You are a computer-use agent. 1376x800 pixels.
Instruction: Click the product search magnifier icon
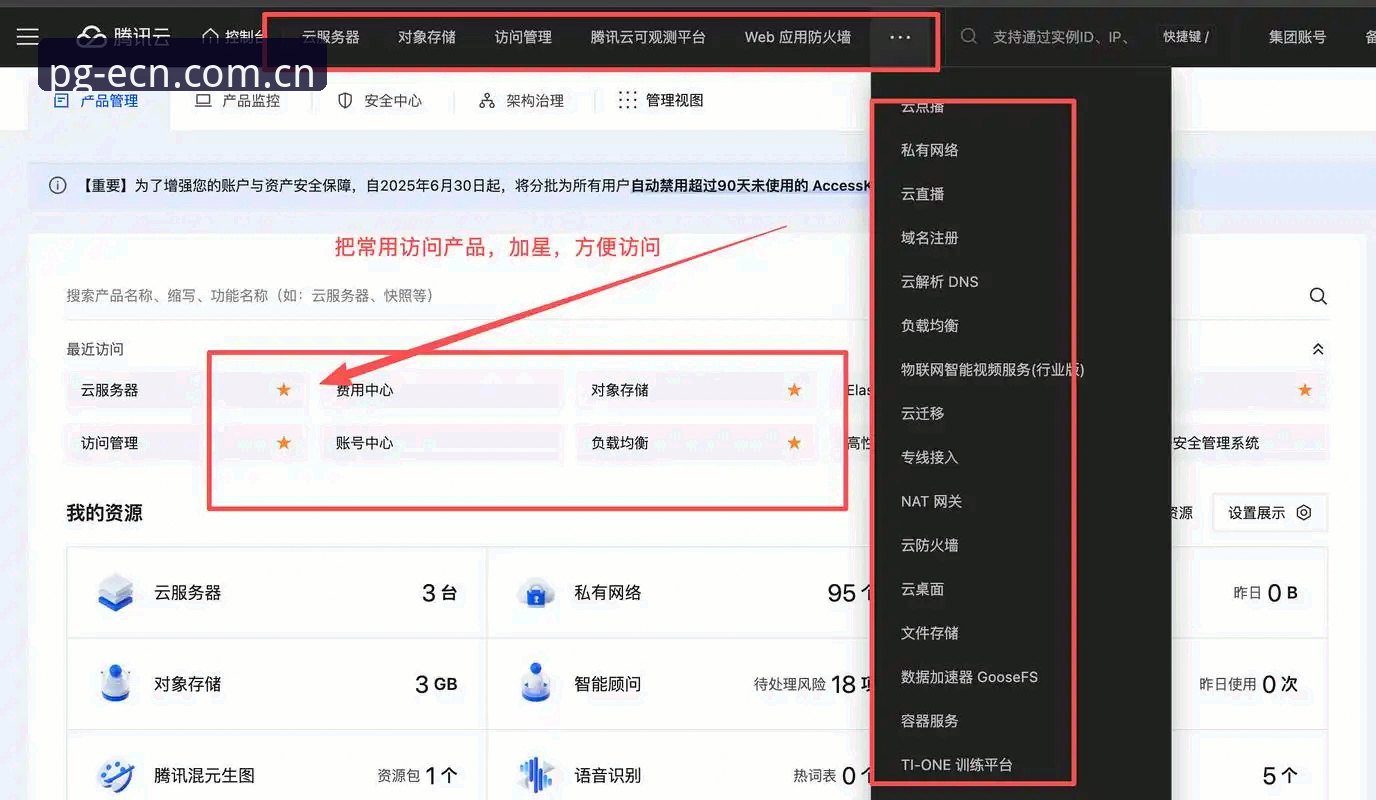click(1318, 296)
